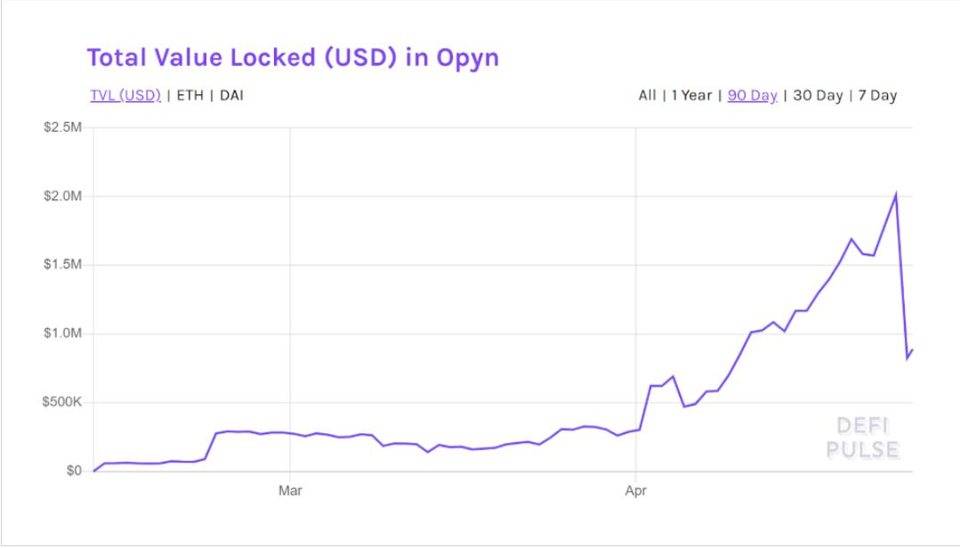Click the Mar x-axis label
Viewport: 960px width, 548px height.
tap(290, 490)
